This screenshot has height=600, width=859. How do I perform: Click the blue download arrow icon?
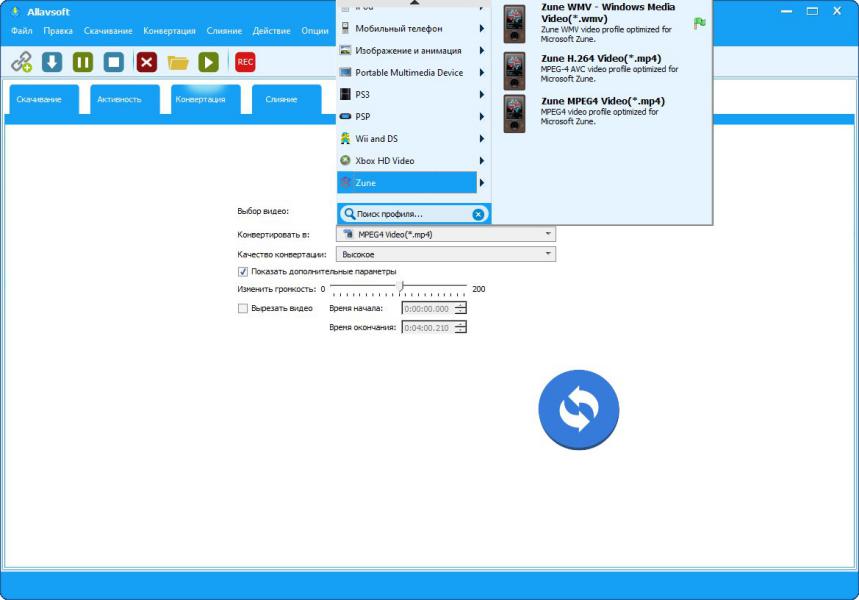click(x=52, y=62)
